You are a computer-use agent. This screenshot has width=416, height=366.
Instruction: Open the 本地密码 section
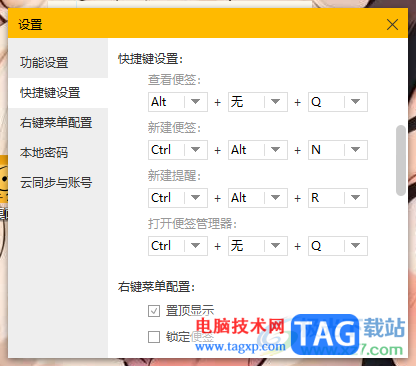point(58,153)
